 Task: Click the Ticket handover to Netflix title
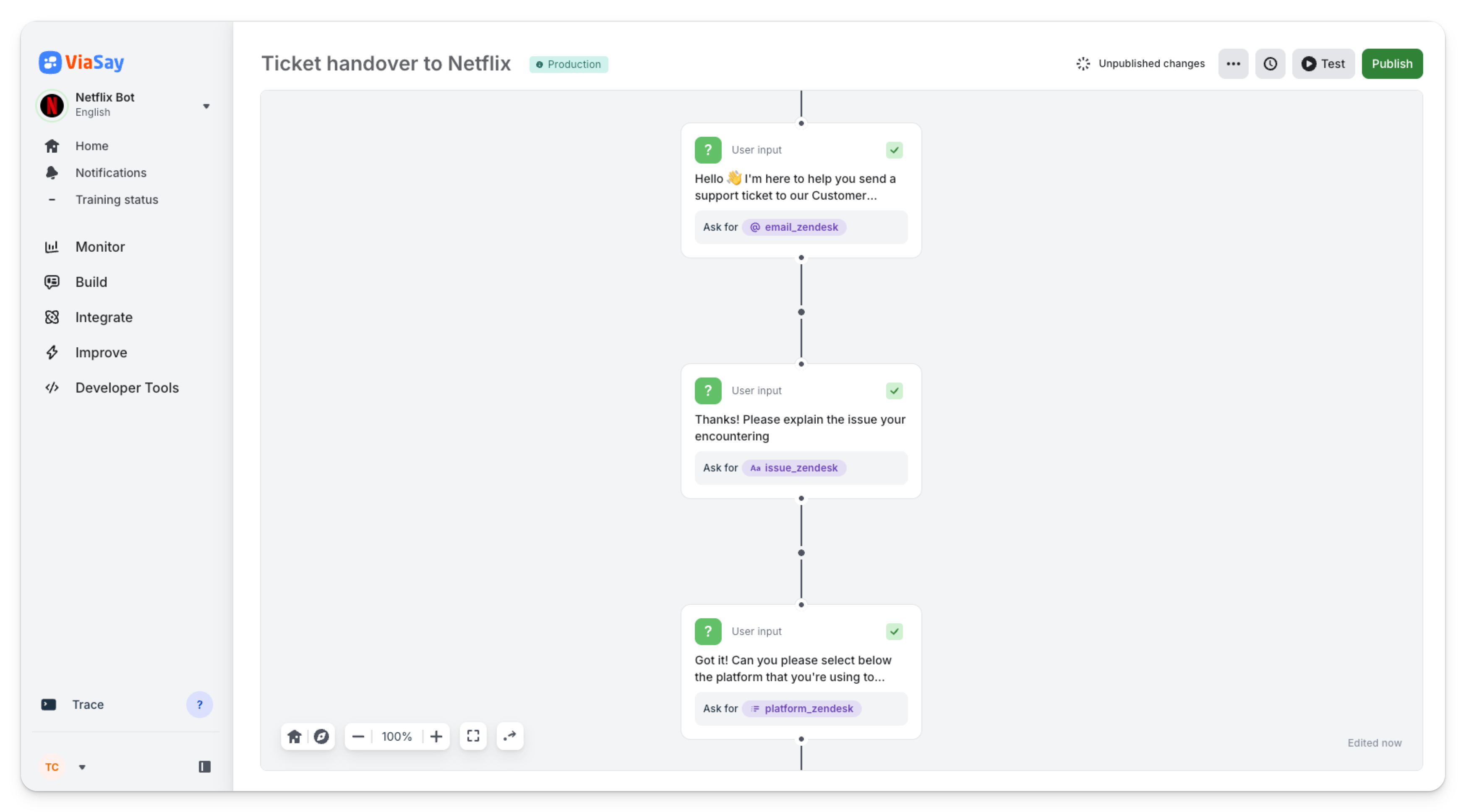point(386,64)
